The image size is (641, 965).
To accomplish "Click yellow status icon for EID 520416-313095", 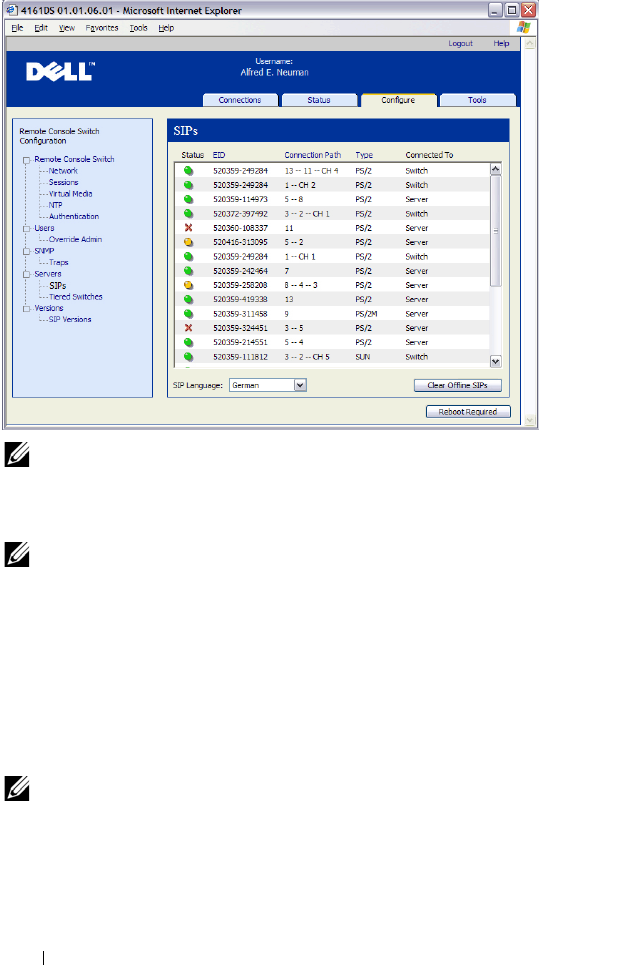I will [189, 242].
